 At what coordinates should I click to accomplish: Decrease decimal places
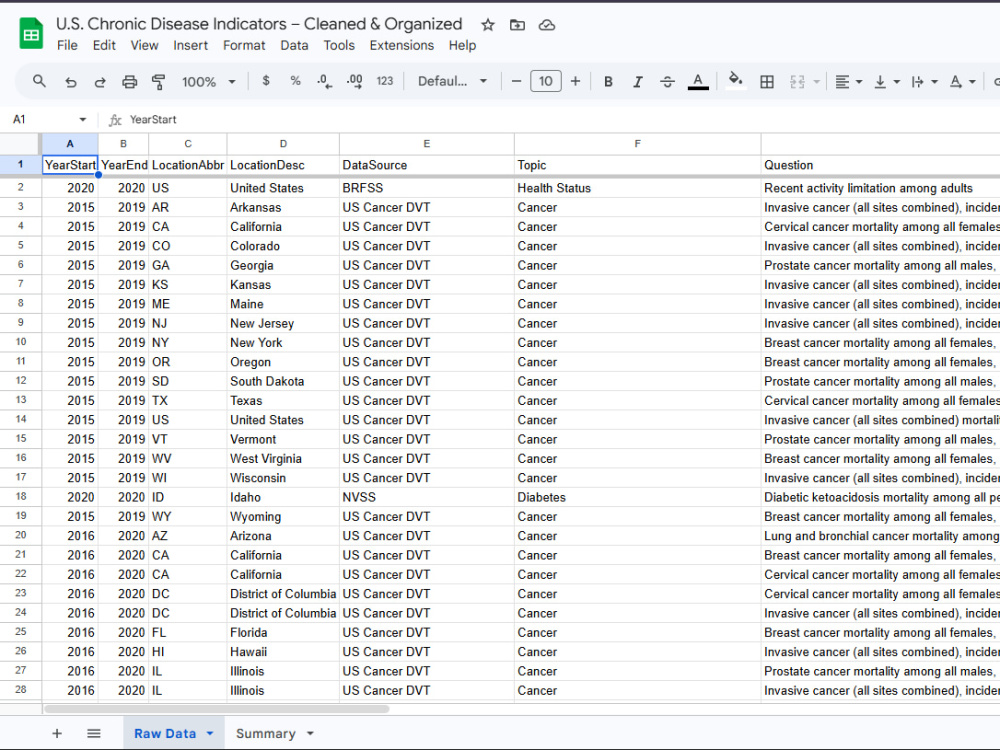324,81
